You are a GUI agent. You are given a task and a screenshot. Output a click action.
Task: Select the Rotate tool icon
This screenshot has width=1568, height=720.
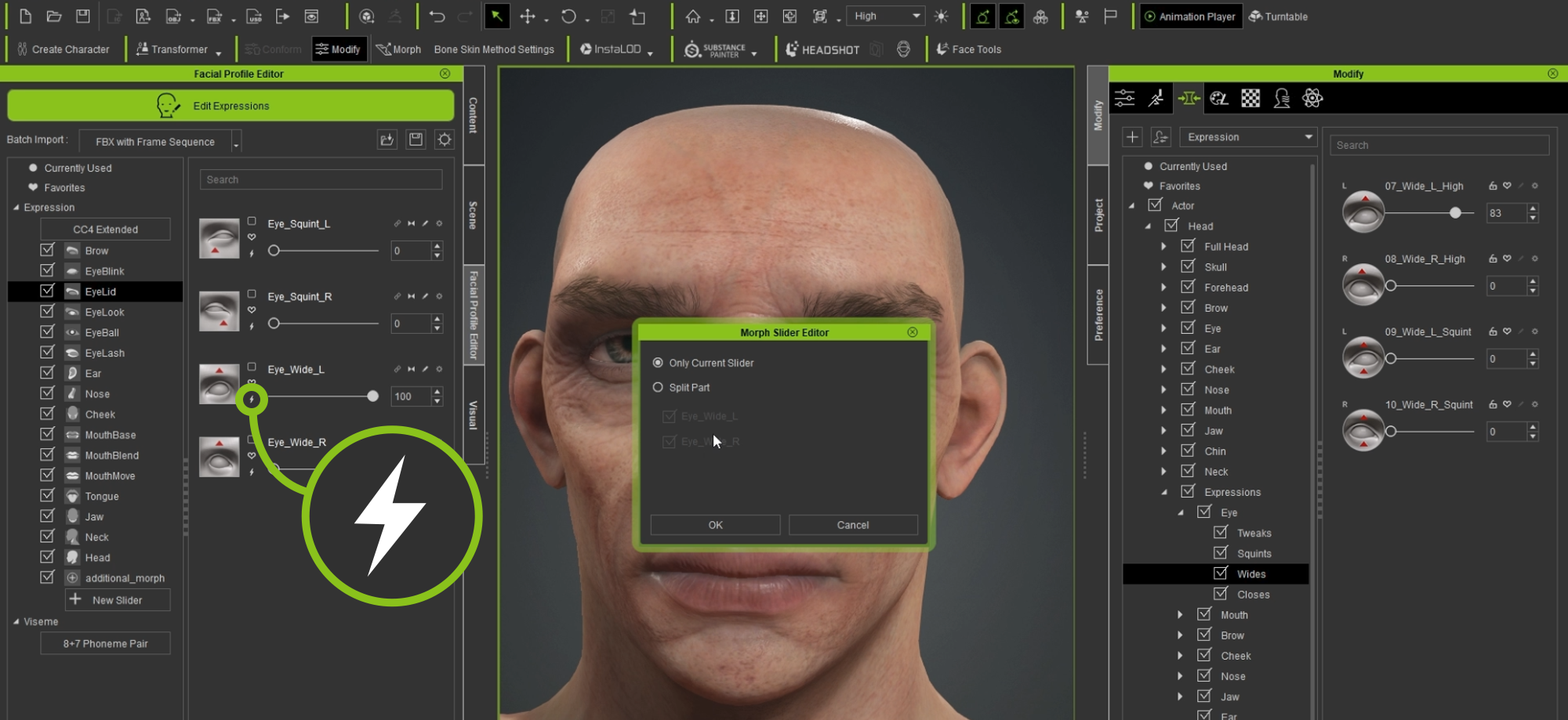pos(568,16)
